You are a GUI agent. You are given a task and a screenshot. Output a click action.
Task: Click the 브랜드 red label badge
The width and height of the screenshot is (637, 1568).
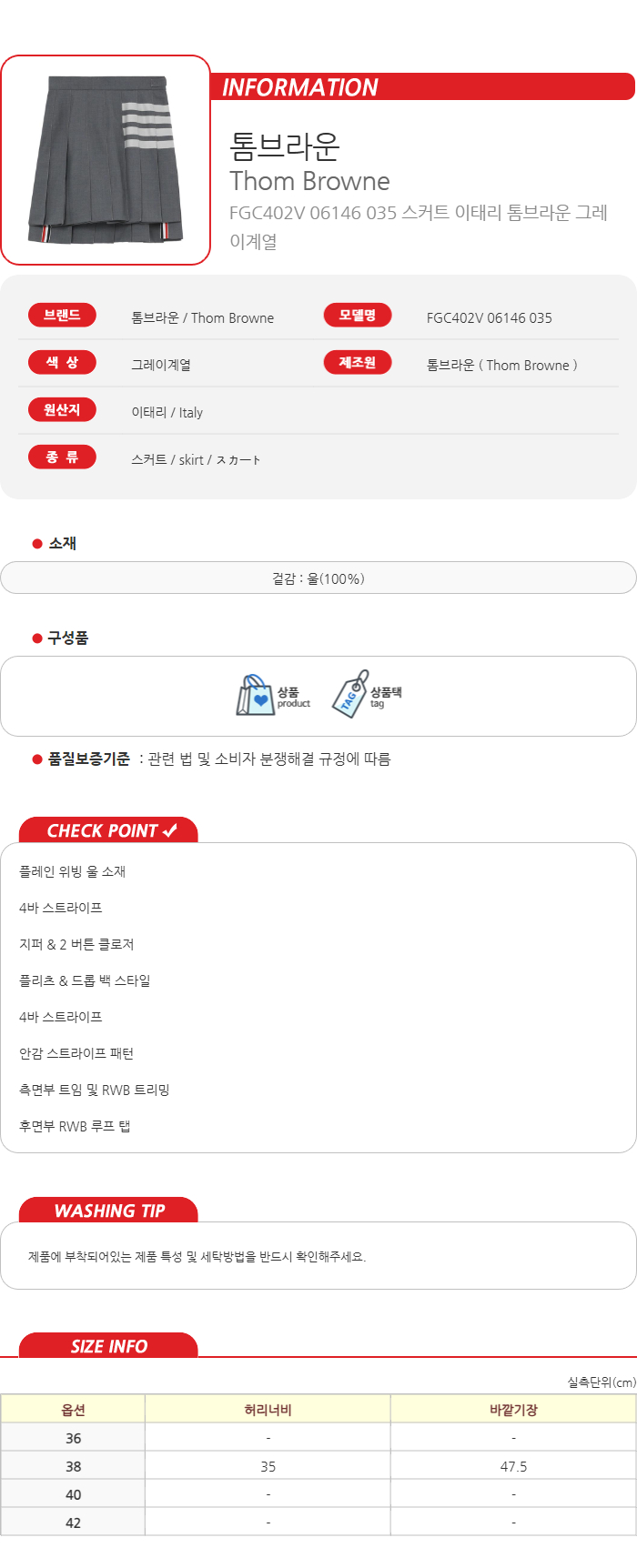pyautogui.click(x=62, y=316)
